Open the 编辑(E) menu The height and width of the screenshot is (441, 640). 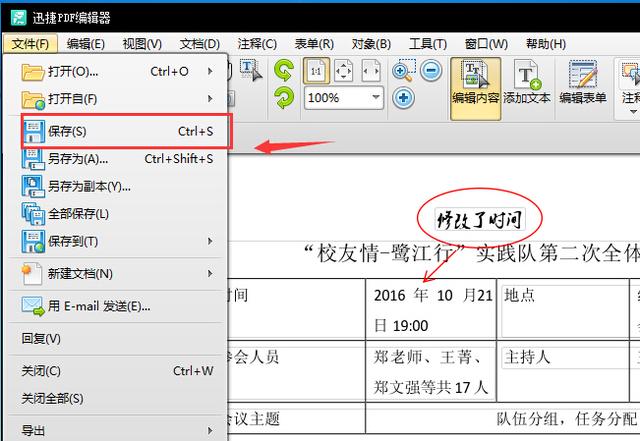click(86, 44)
